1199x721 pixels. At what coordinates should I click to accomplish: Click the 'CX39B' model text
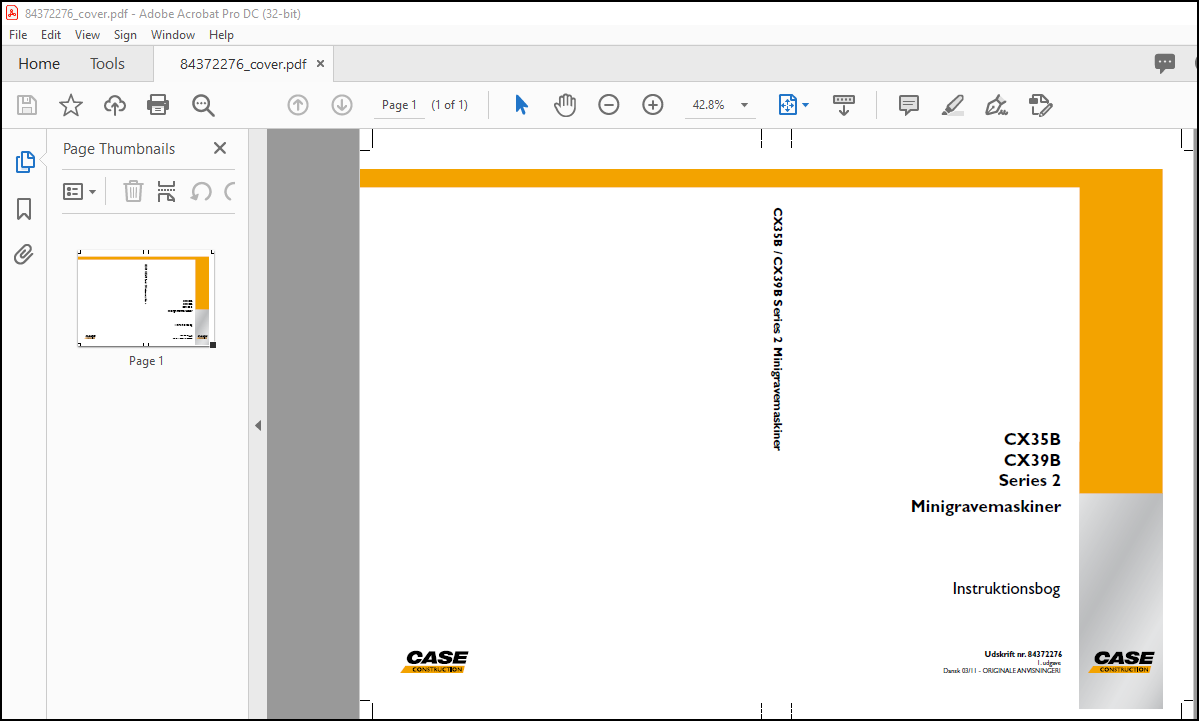tap(1032, 460)
